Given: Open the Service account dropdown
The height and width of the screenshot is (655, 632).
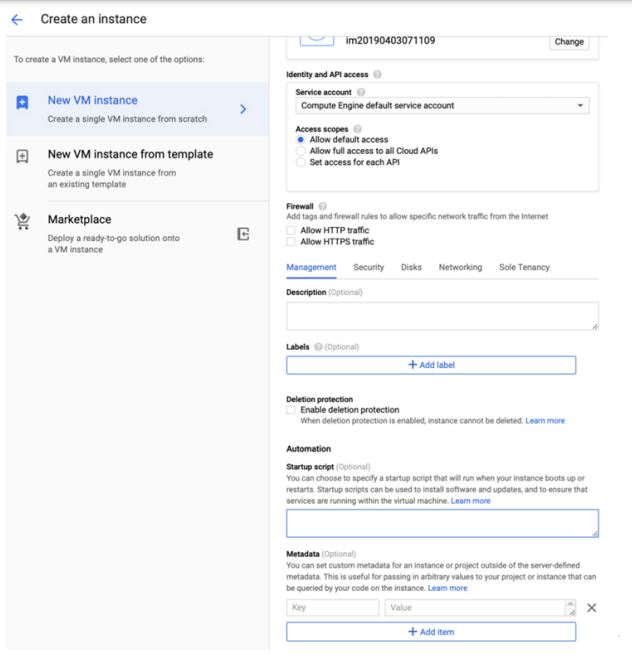Looking at the screenshot, I should 442,105.
